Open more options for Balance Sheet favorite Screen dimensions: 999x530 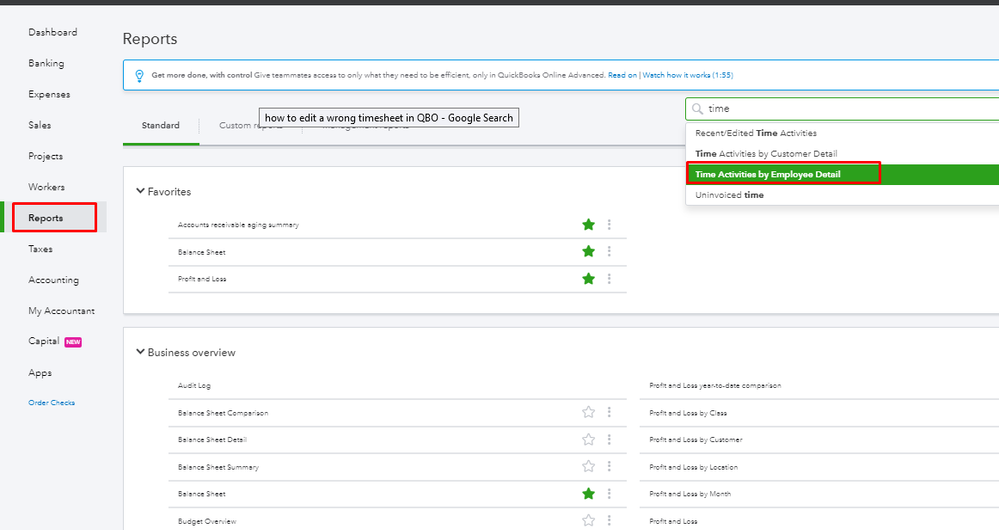pyautogui.click(x=609, y=252)
